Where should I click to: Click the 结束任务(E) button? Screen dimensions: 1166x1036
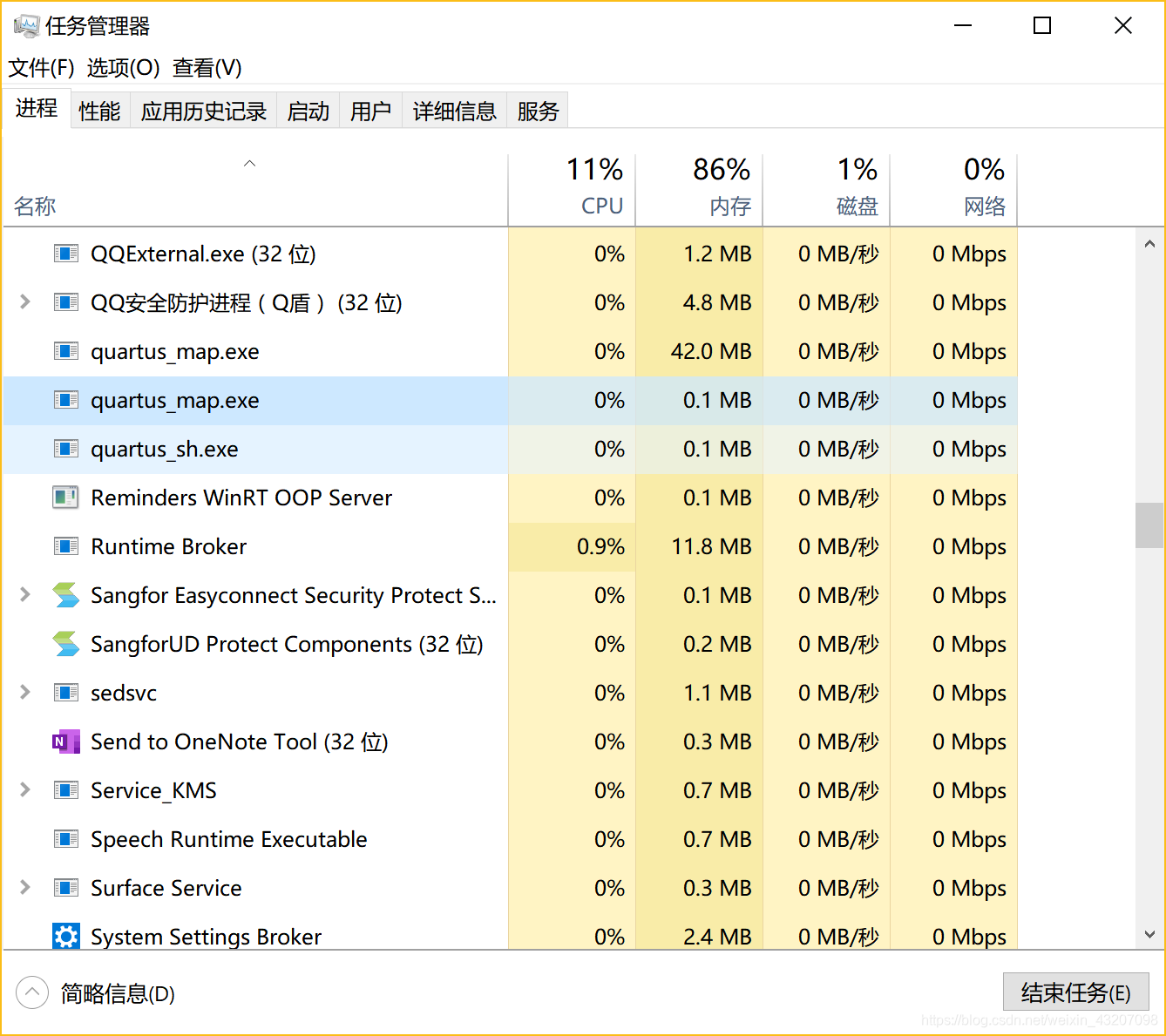[x=1076, y=992]
